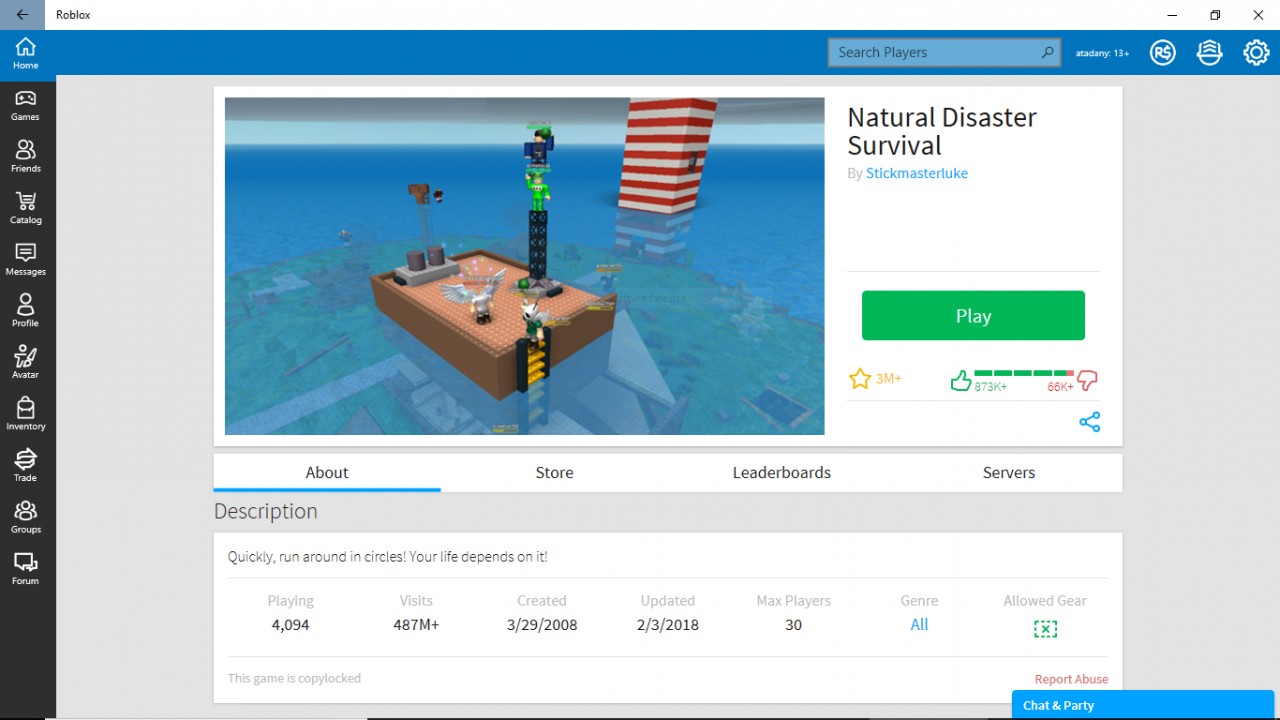Image resolution: width=1280 pixels, height=720 pixels.
Task: Click the Allowed Gear disabled icon
Action: [1045, 629]
